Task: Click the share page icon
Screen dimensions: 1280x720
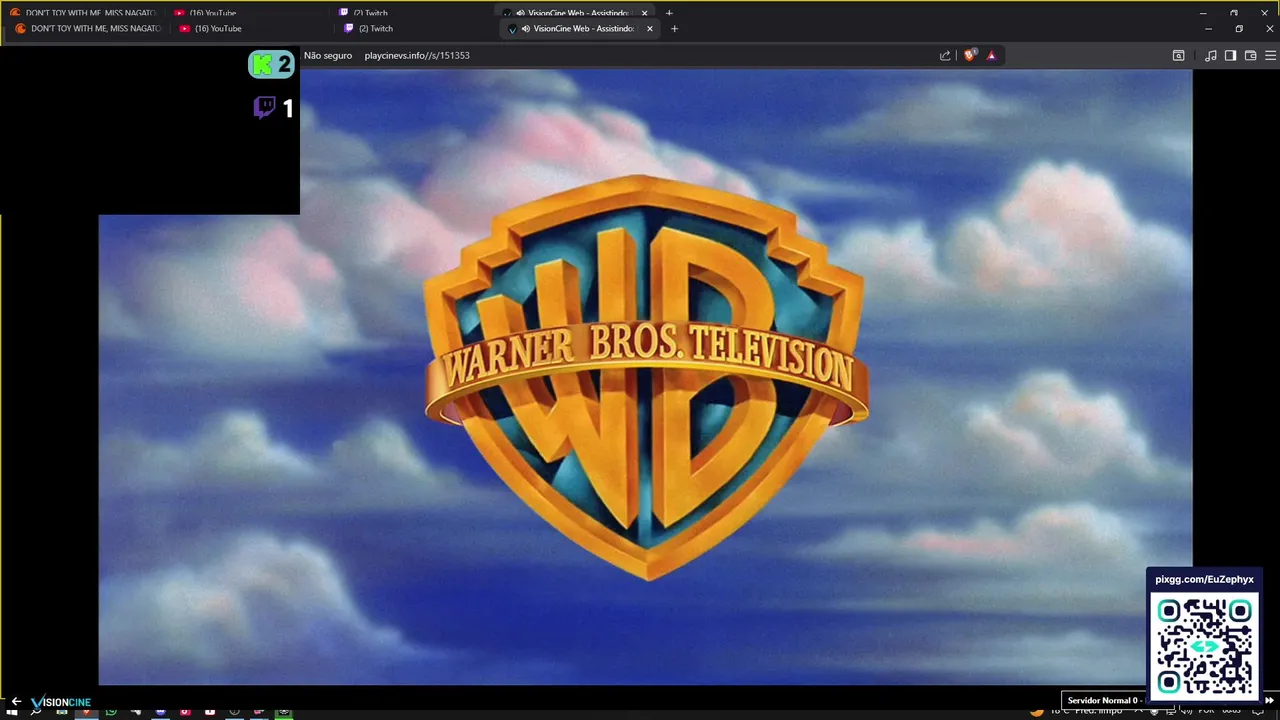Action: tap(945, 56)
